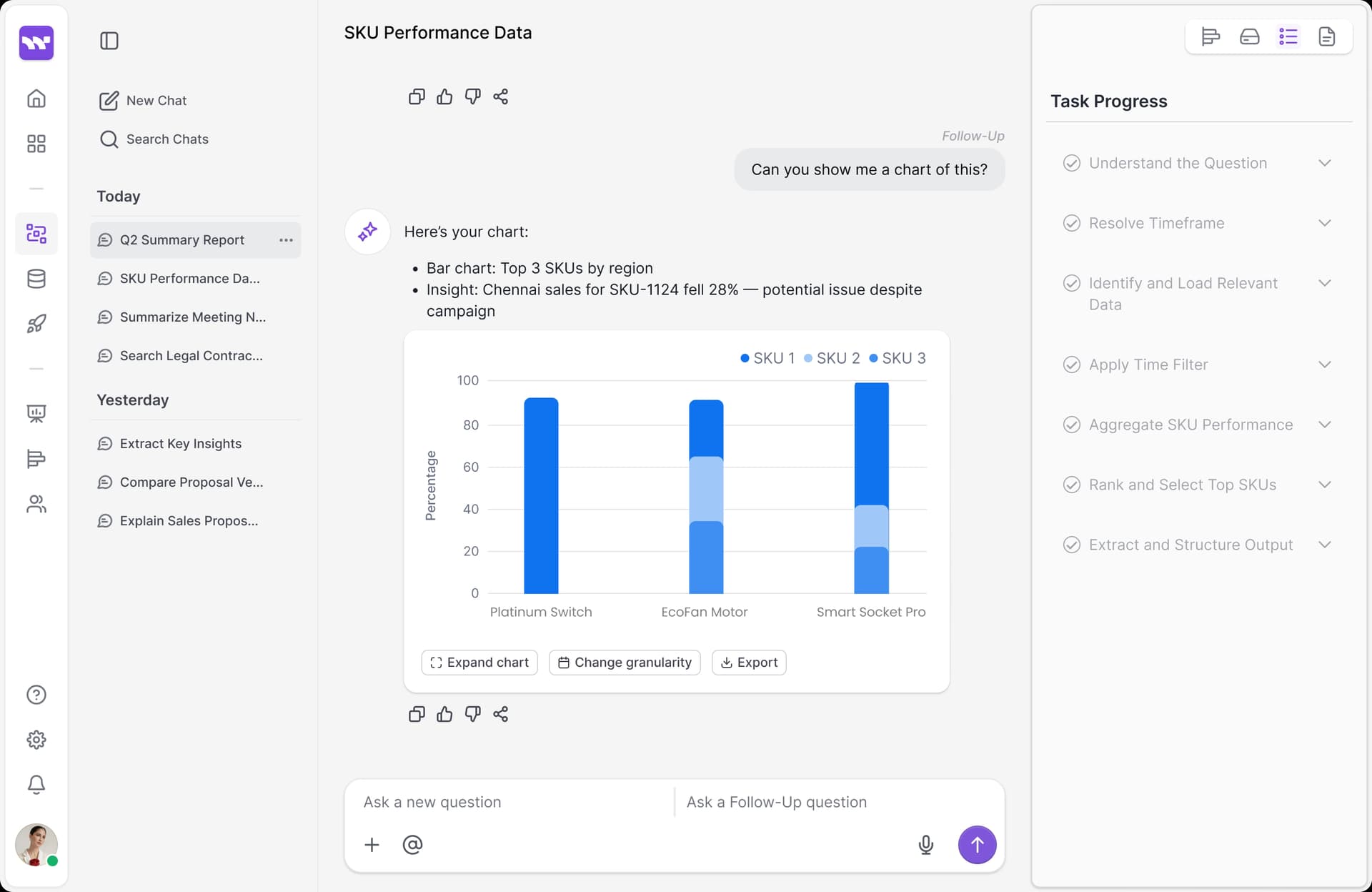Viewport: 1372px width, 892px height.
Task: Toggle SKU 3 legend series
Action: click(898, 358)
